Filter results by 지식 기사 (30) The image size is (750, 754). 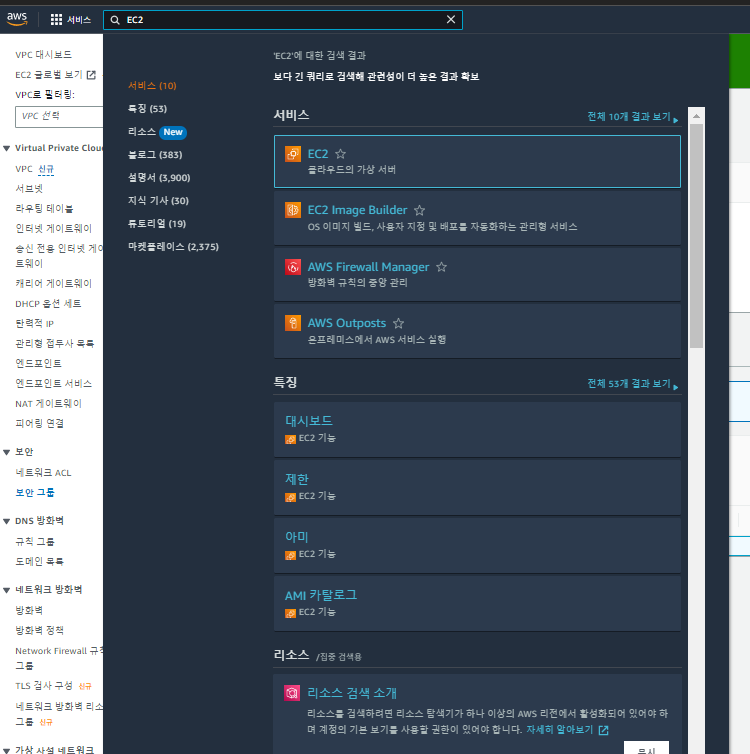coord(158,201)
